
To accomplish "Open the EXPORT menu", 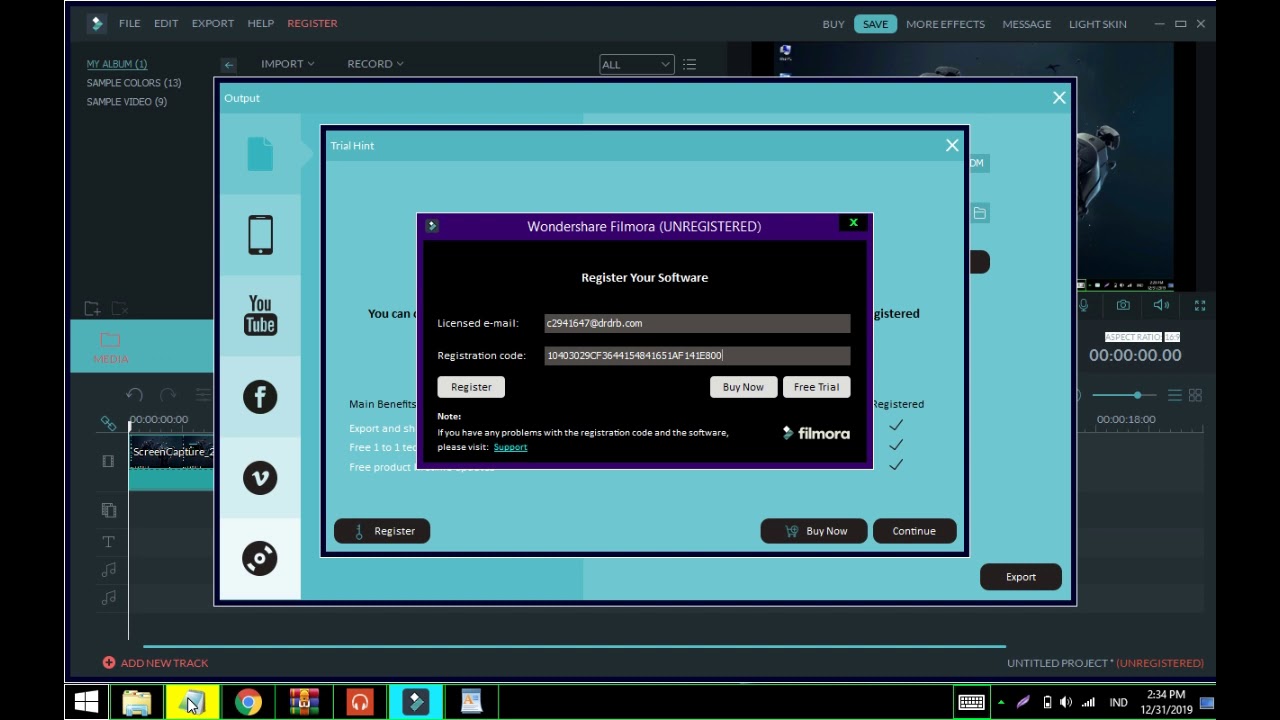I will tap(213, 23).
